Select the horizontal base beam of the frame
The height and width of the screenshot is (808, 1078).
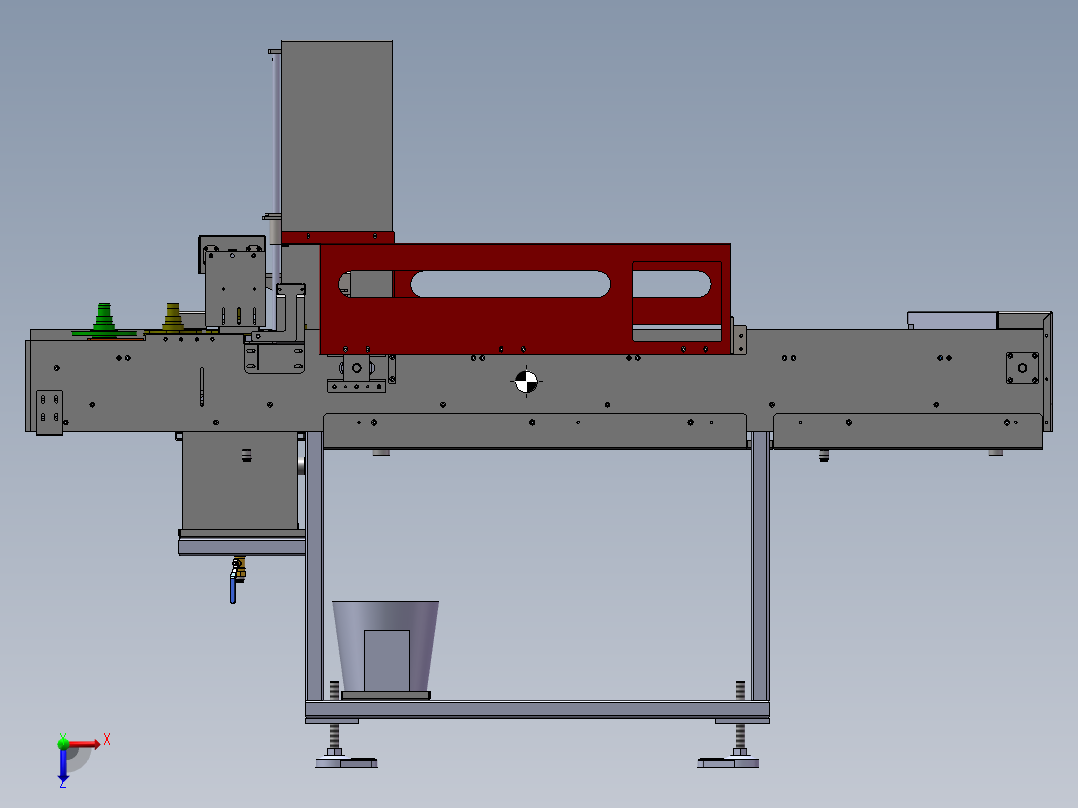tap(537, 709)
